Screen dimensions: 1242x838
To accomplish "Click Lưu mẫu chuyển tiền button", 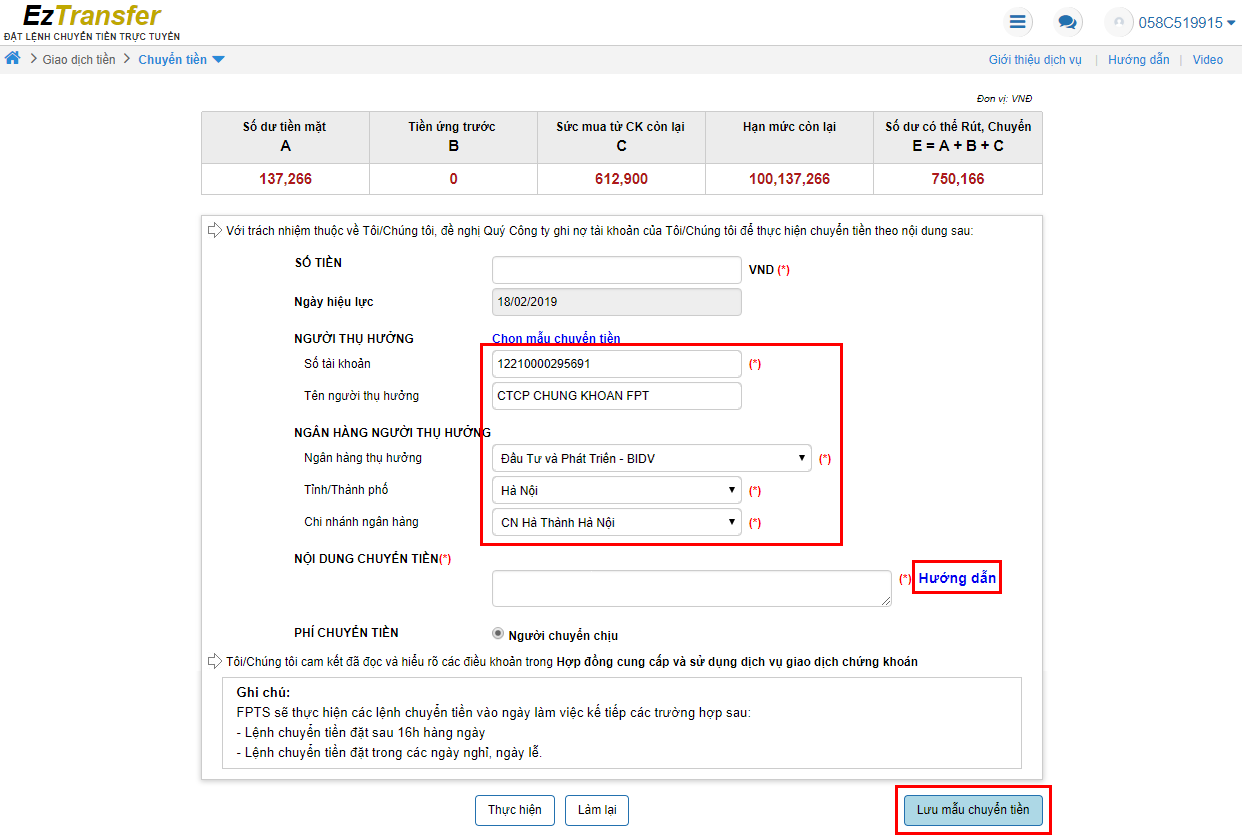I will click(973, 810).
